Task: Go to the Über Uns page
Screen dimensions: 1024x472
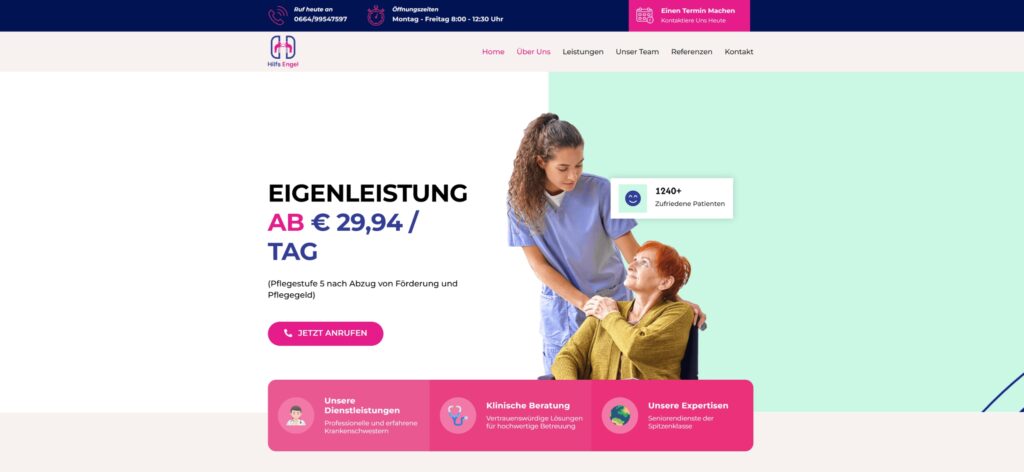Action: coord(534,52)
